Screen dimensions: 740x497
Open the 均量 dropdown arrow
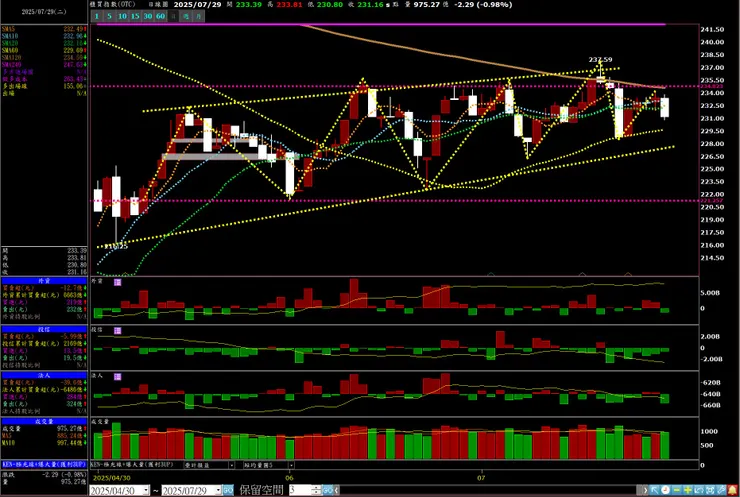coord(291,465)
